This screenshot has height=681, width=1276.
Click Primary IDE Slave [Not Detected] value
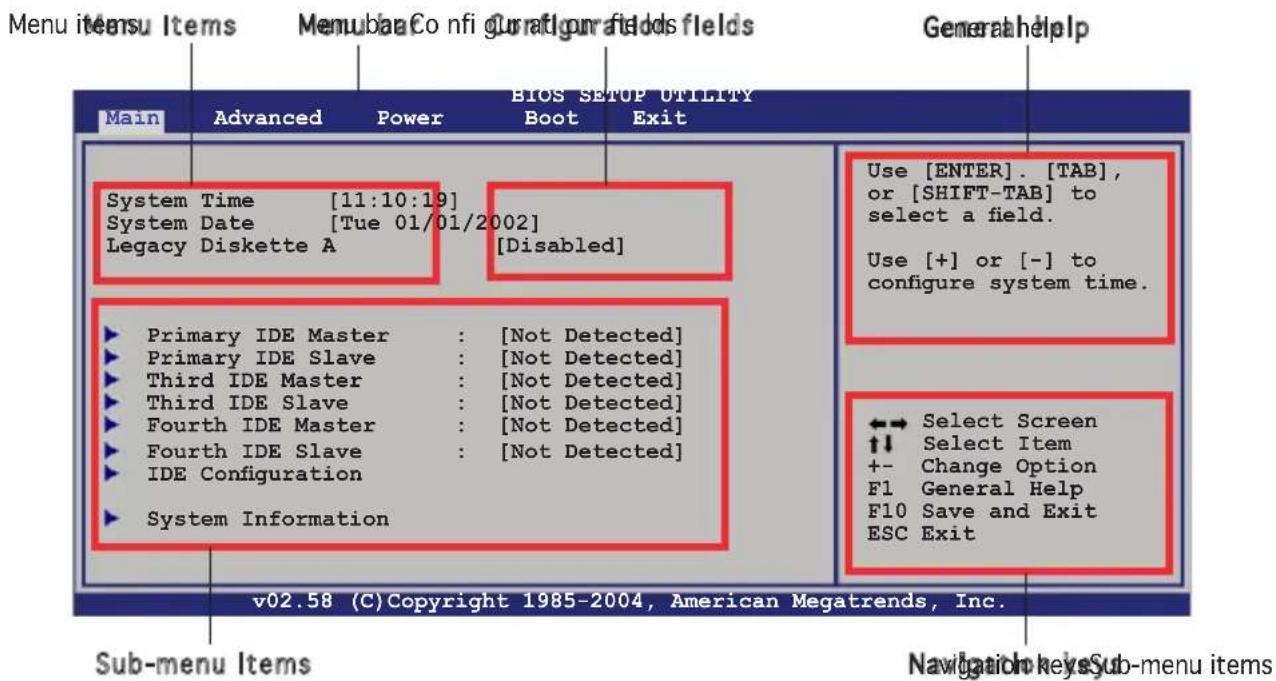click(x=592, y=357)
